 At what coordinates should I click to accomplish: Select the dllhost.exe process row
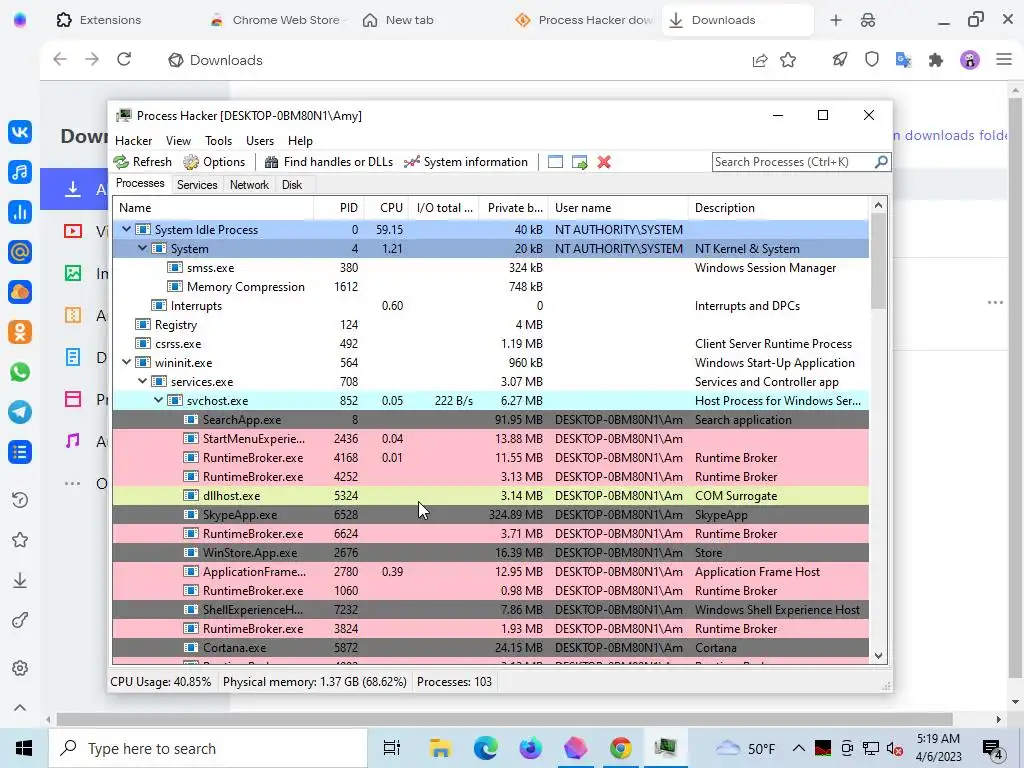click(490, 496)
